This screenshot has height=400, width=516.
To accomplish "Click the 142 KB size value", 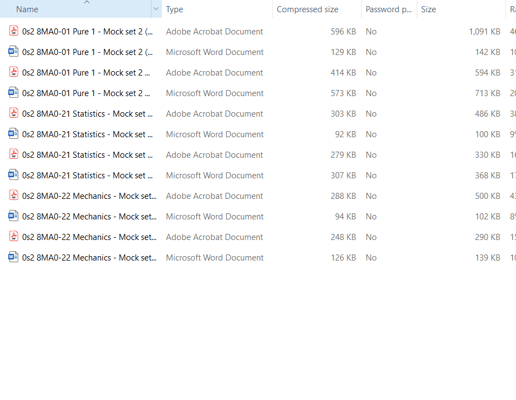I will tap(488, 52).
